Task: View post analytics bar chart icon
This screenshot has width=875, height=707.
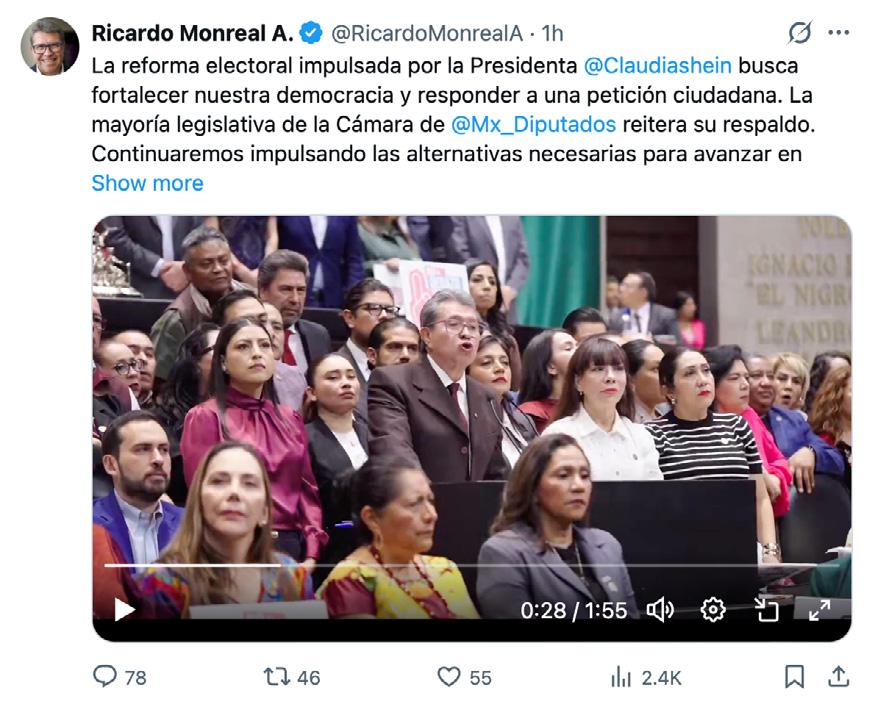Action: (x=621, y=677)
